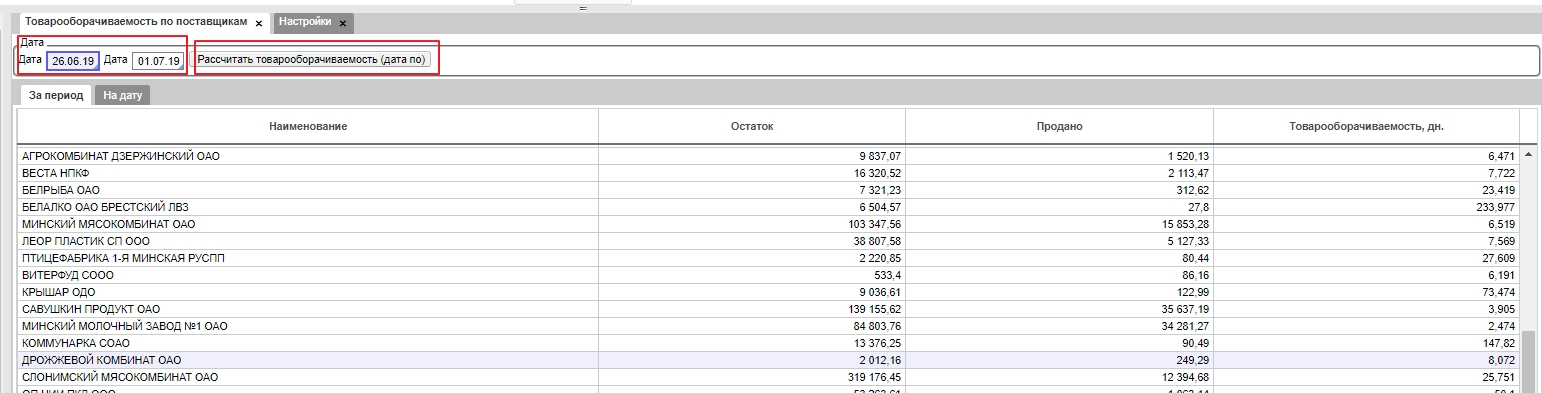Click the table scrollbar up arrow
Viewport: 1542px width, 393px height.
click(x=1528, y=156)
